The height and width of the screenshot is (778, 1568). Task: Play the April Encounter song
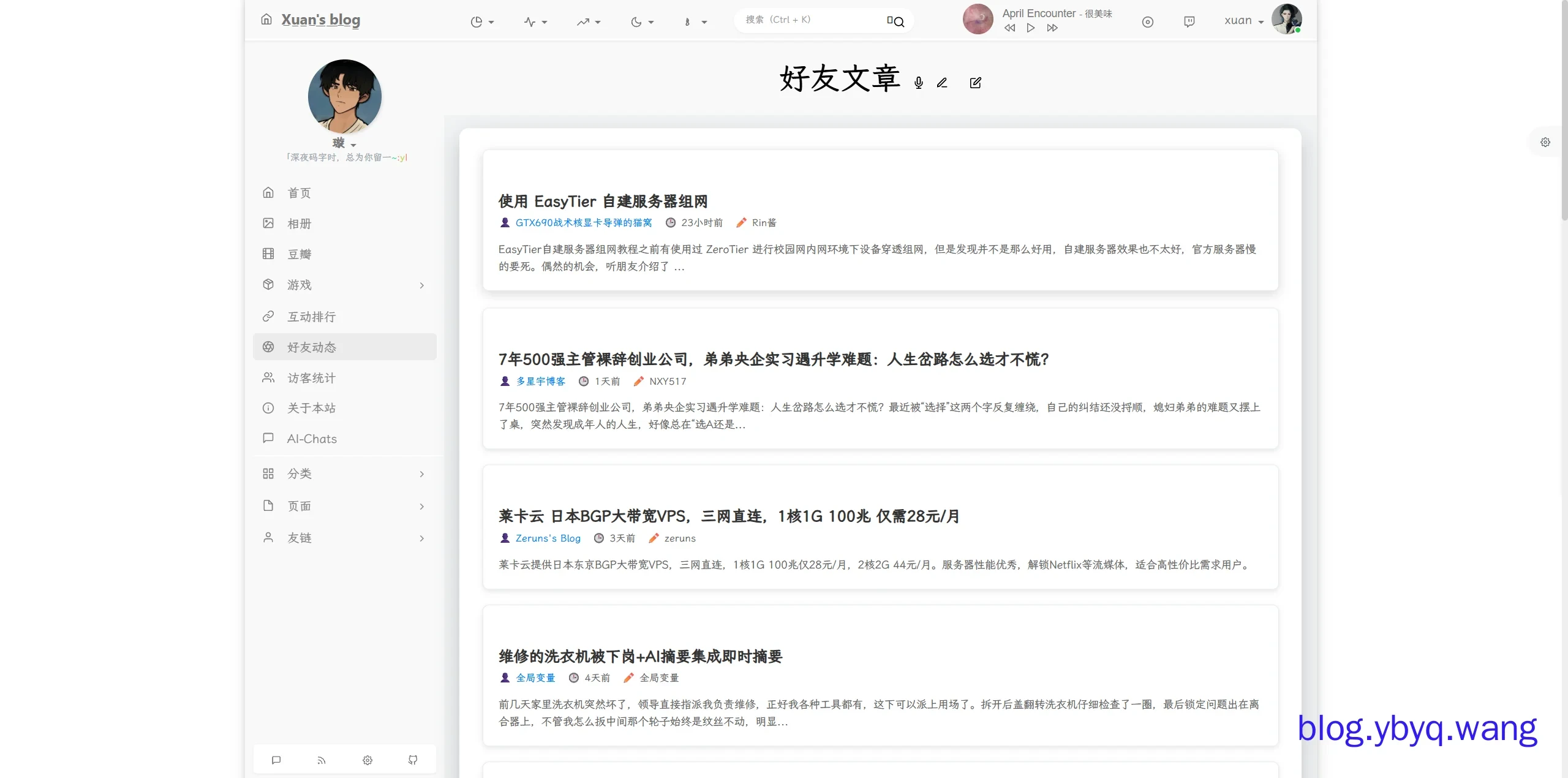click(1031, 28)
